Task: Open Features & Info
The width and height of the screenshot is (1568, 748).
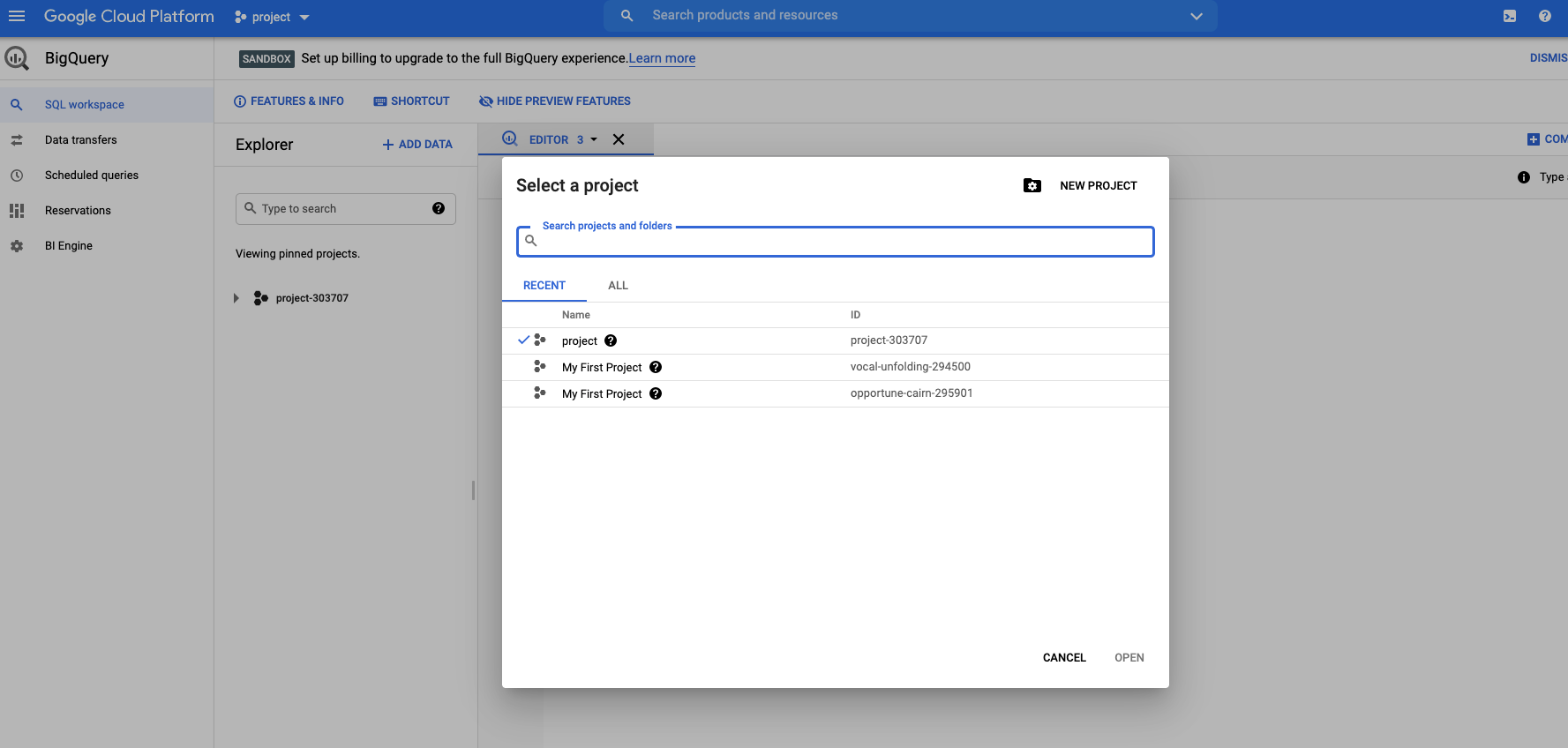Action: [x=289, y=101]
